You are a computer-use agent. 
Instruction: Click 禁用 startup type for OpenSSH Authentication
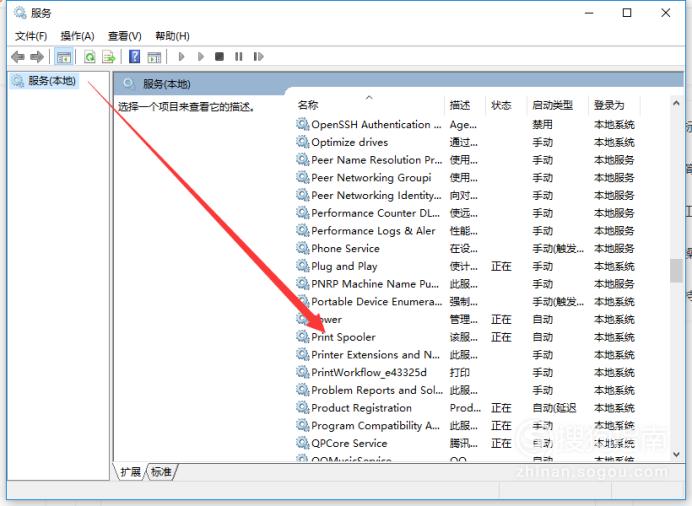coord(542,124)
